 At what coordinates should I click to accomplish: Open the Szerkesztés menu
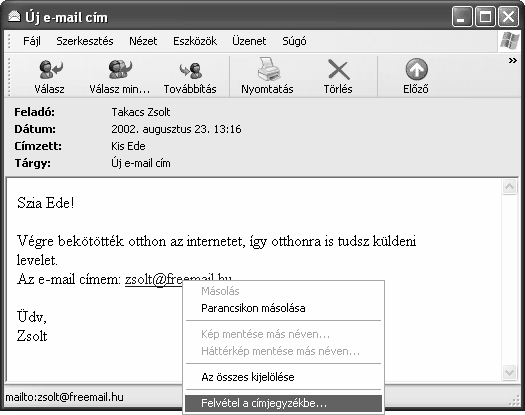85,41
